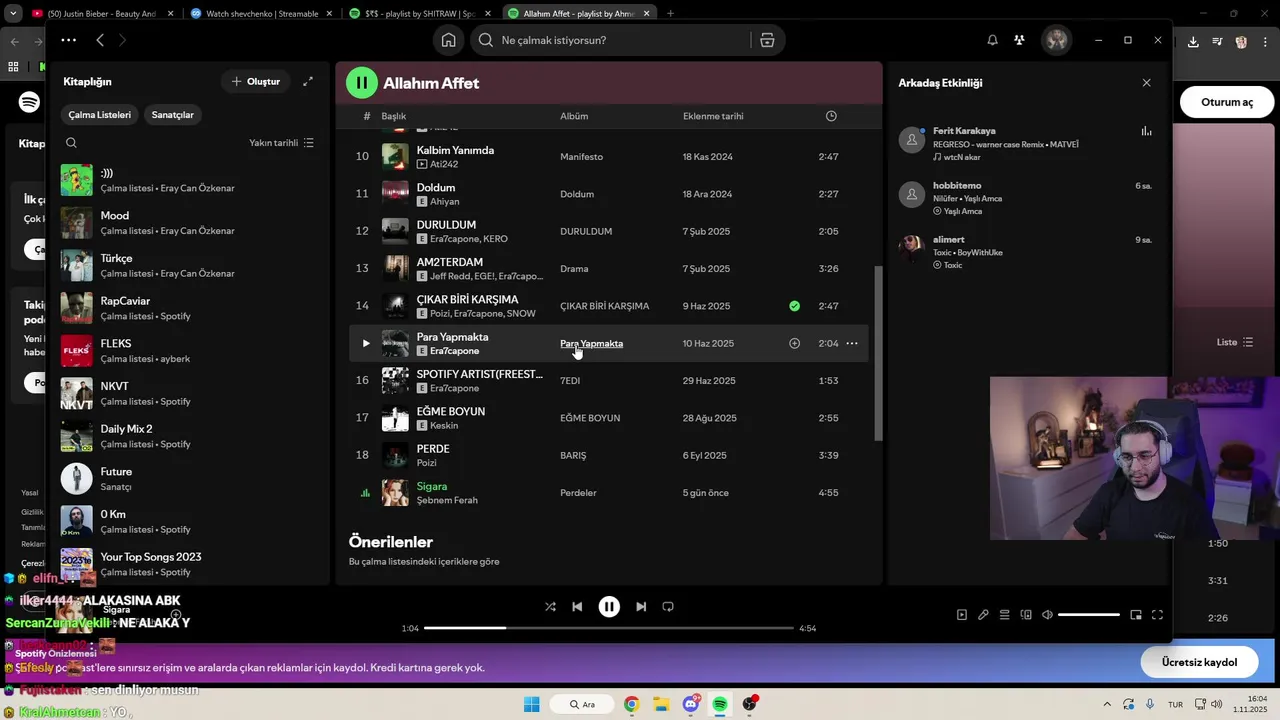
Task: Pause Allahım Affet playlist with green button
Action: pos(362,83)
